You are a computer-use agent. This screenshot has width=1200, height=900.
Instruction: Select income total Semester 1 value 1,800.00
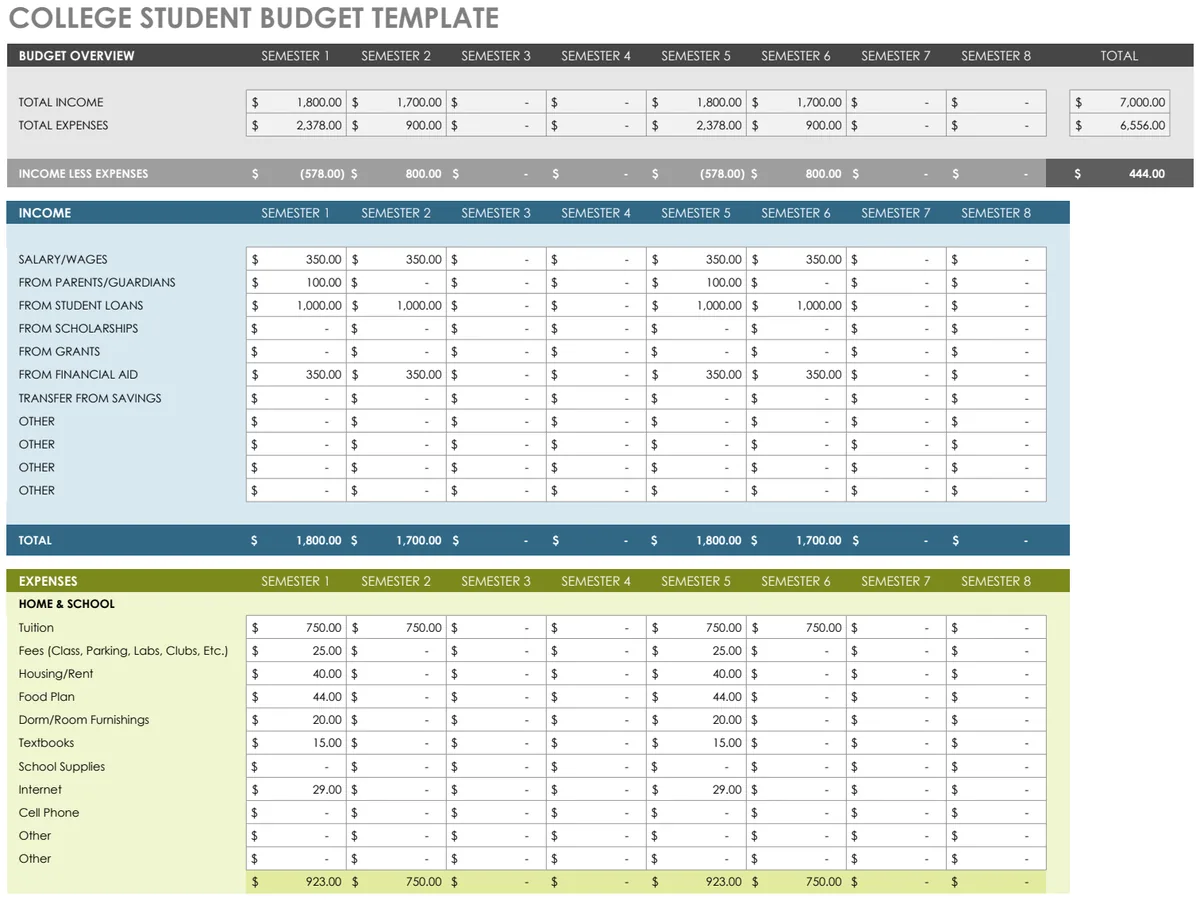pos(296,540)
